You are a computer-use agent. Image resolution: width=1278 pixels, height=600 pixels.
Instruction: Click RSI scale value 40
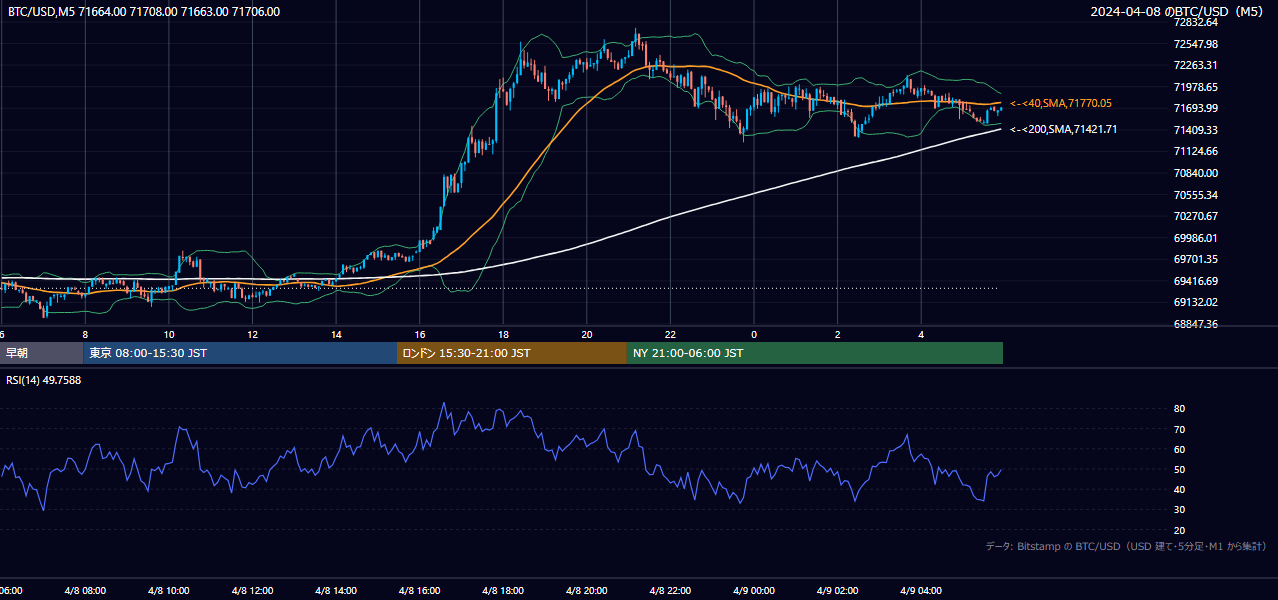click(1179, 489)
